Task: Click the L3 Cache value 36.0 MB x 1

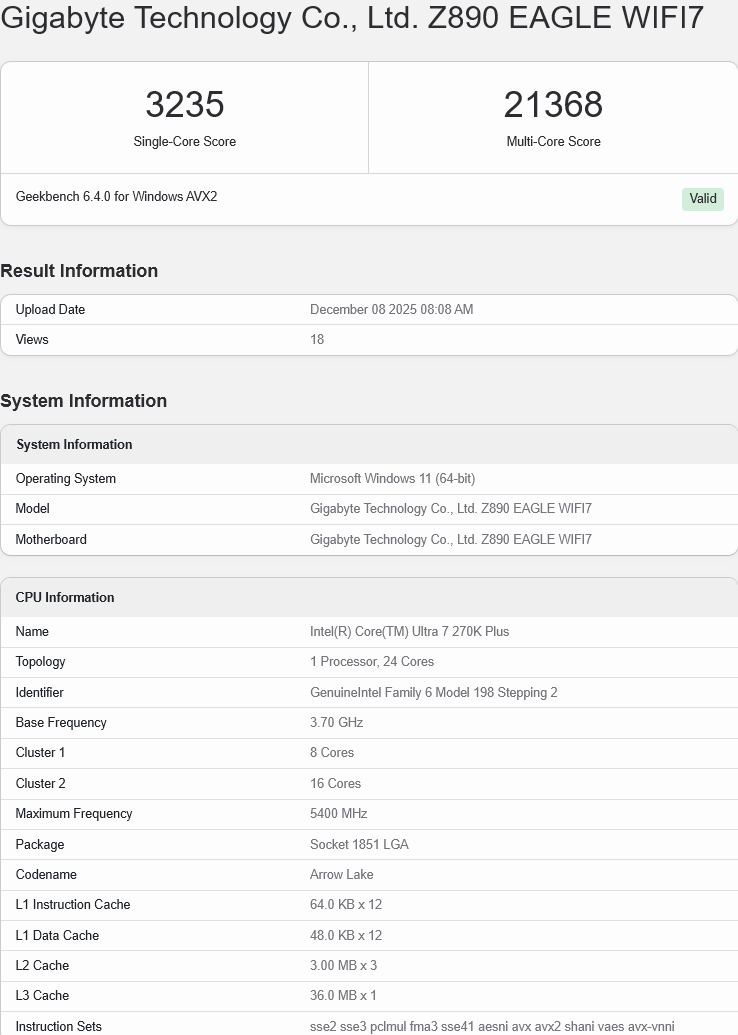Action: click(343, 996)
